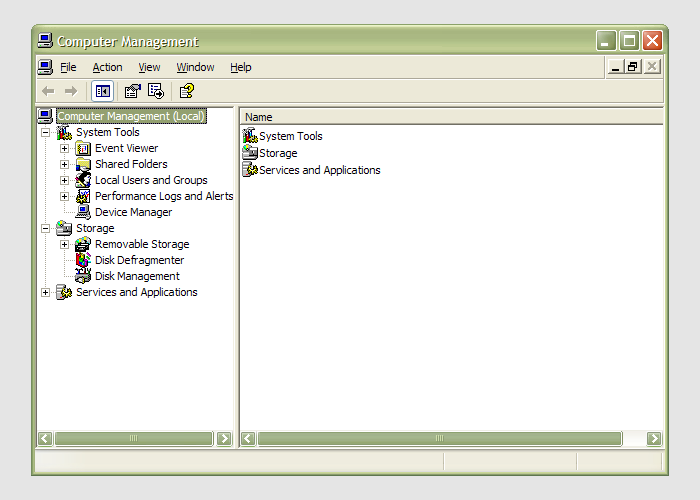Maximize the Computer Management window
Viewport: 700px width, 500px height.
(629, 41)
